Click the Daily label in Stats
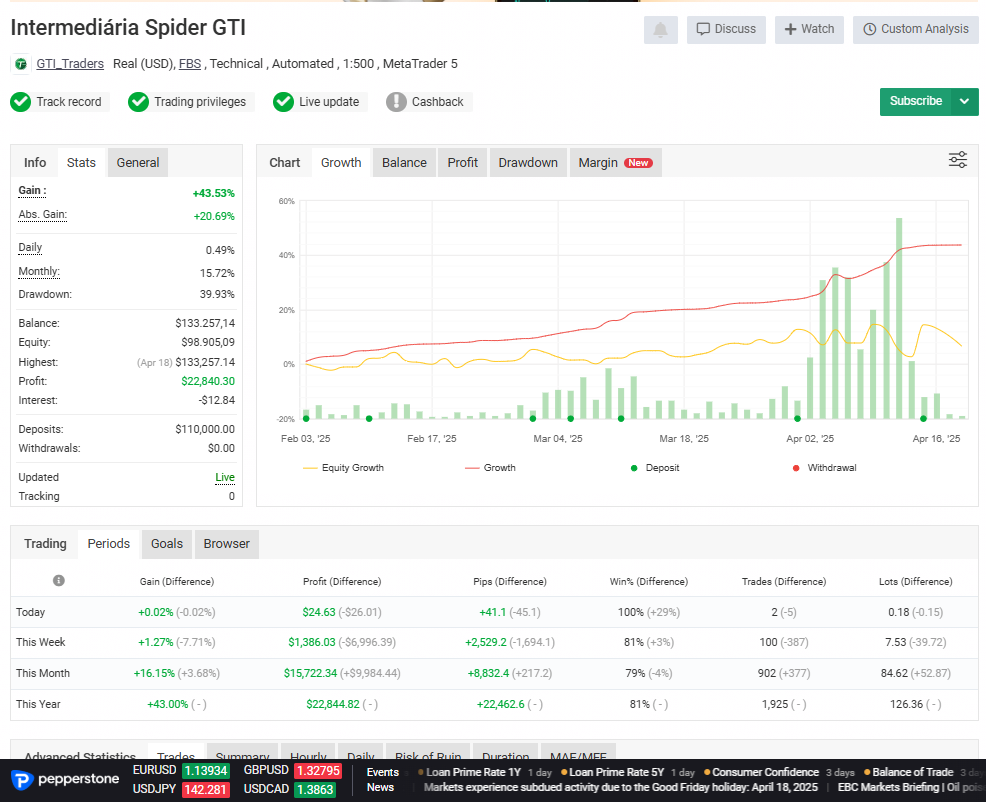 (x=30, y=247)
